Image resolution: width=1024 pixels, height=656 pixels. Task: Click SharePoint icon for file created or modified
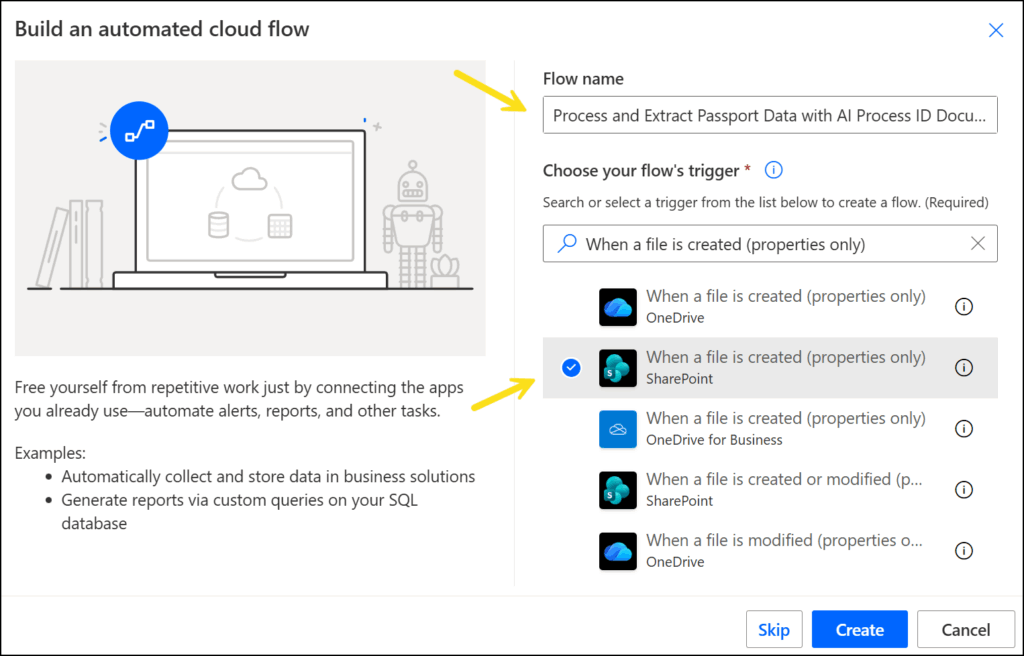tap(618, 490)
